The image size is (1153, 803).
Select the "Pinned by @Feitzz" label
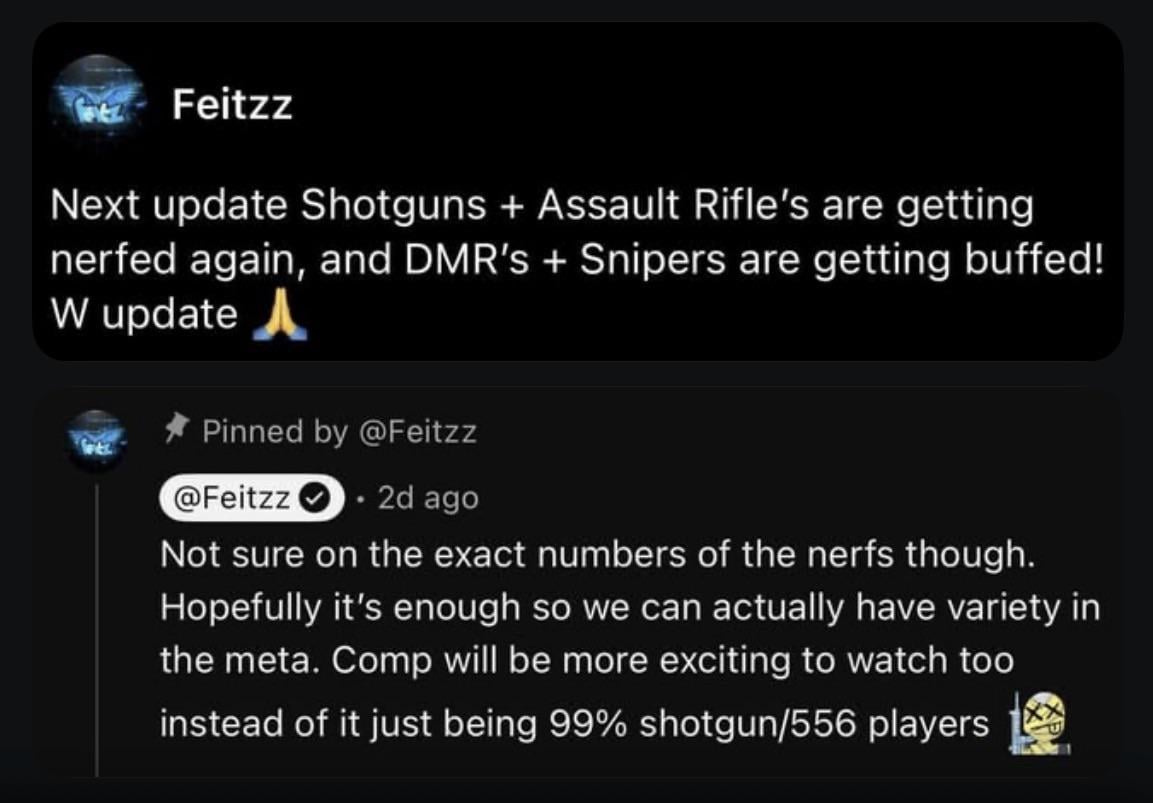(x=339, y=432)
